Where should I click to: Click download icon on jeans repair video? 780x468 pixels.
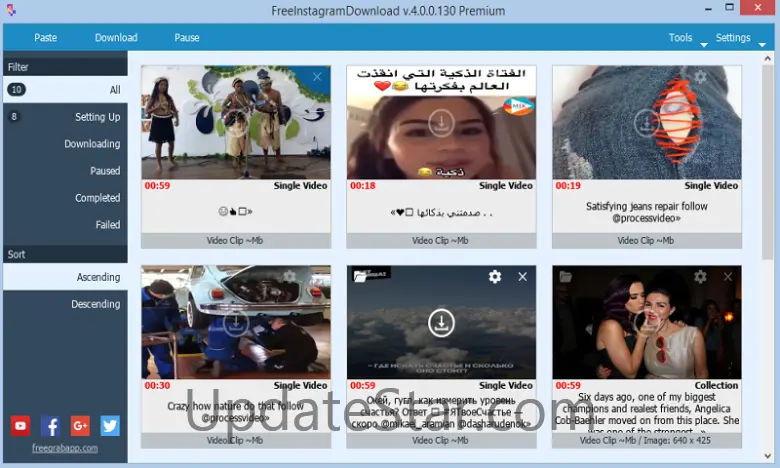[647, 123]
